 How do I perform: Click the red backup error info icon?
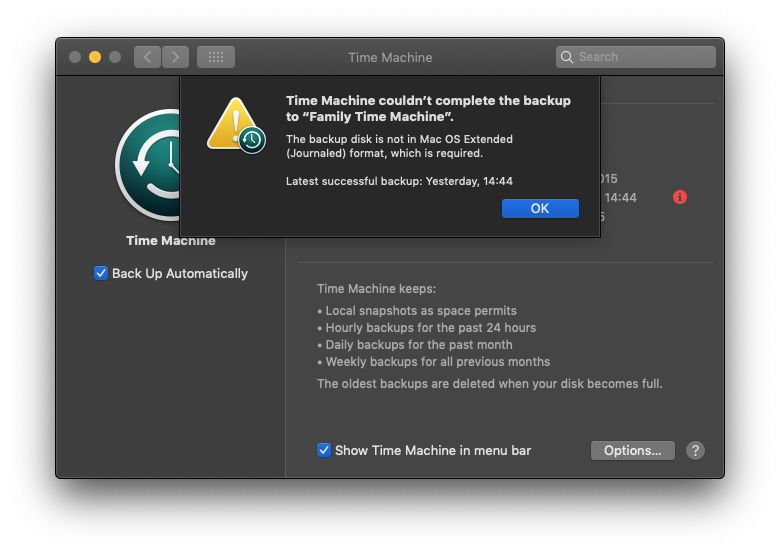pyautogui.click(x=680, y=197)
